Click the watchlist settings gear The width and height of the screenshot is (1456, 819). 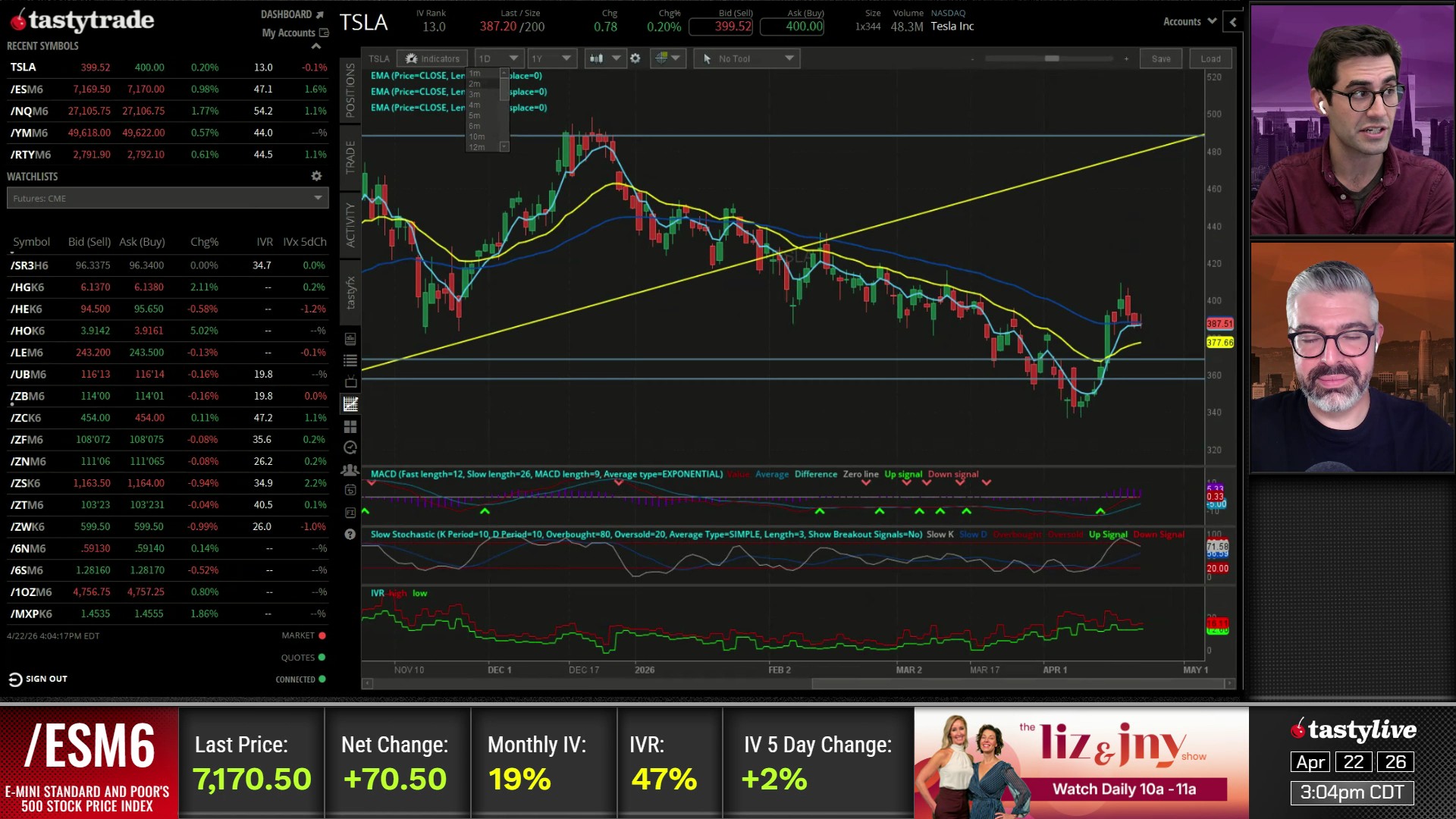316,176
